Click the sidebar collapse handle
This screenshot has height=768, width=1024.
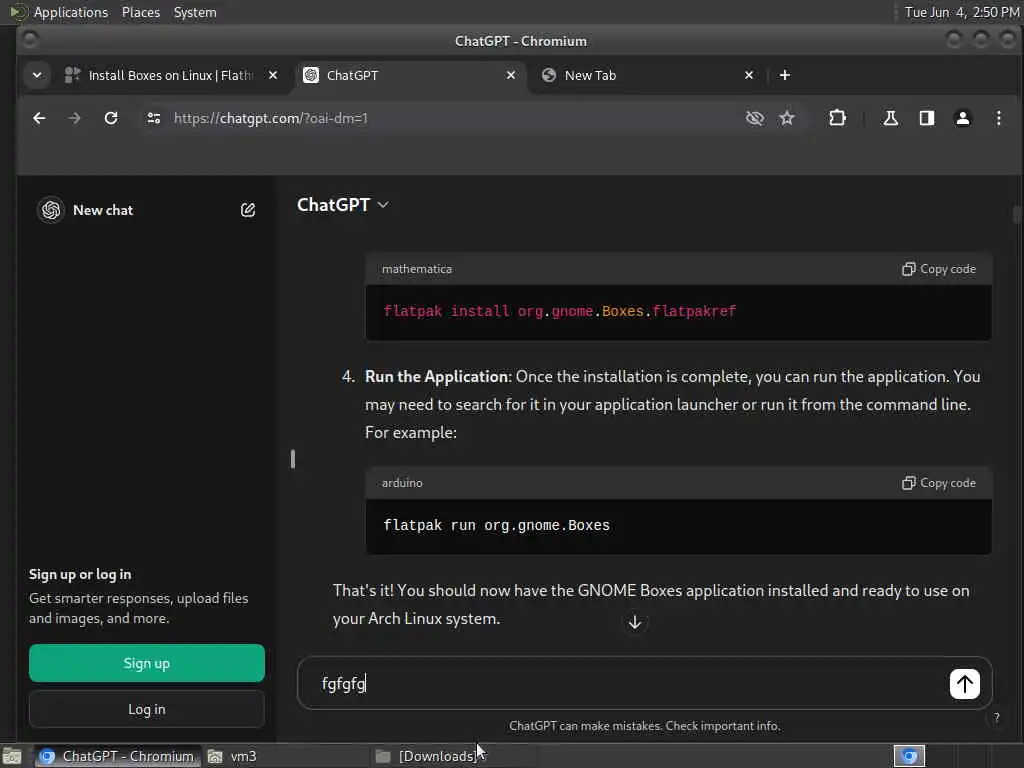pyautogui.click(x=293, y=459)
